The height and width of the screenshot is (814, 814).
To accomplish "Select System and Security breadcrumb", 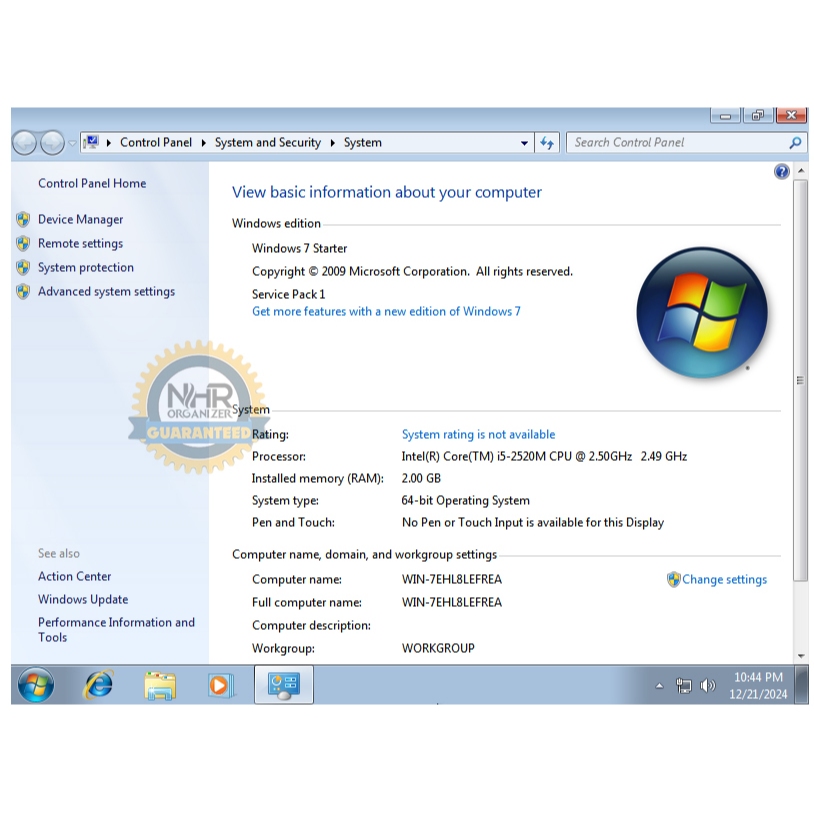I will click(x=267, y=142).
